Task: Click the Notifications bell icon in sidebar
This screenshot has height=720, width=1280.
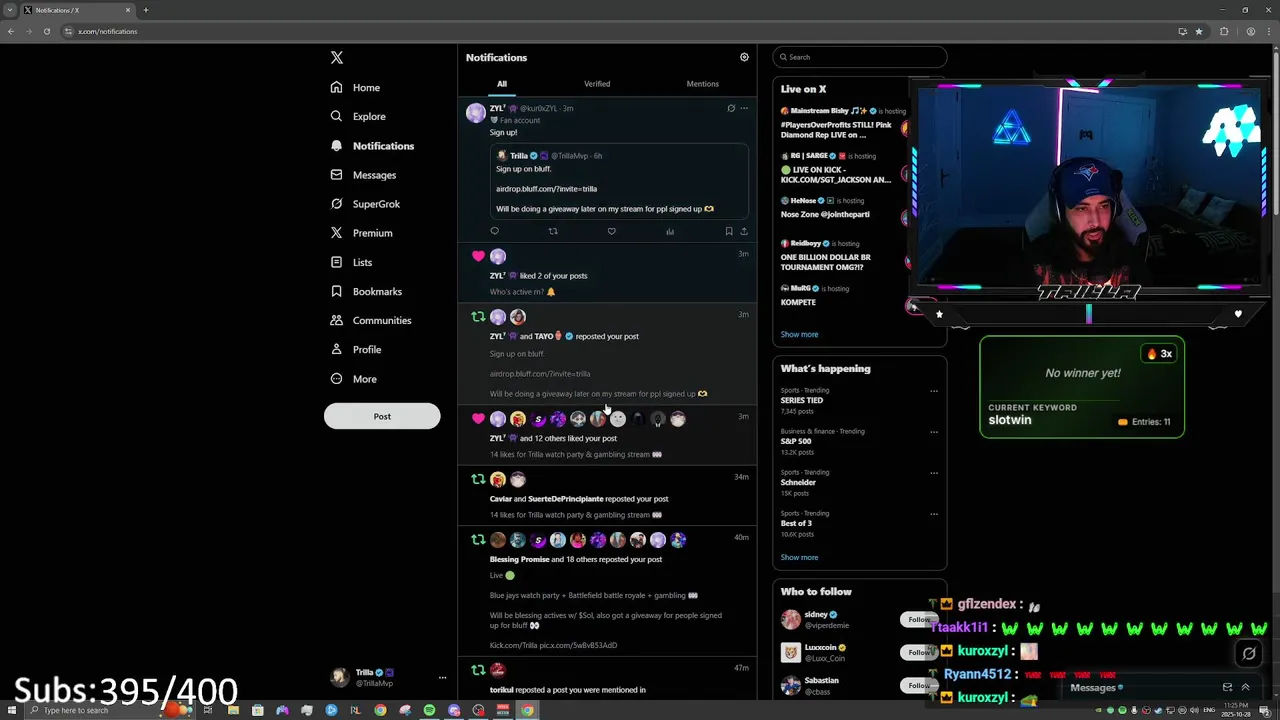Action: coord(337,146)
